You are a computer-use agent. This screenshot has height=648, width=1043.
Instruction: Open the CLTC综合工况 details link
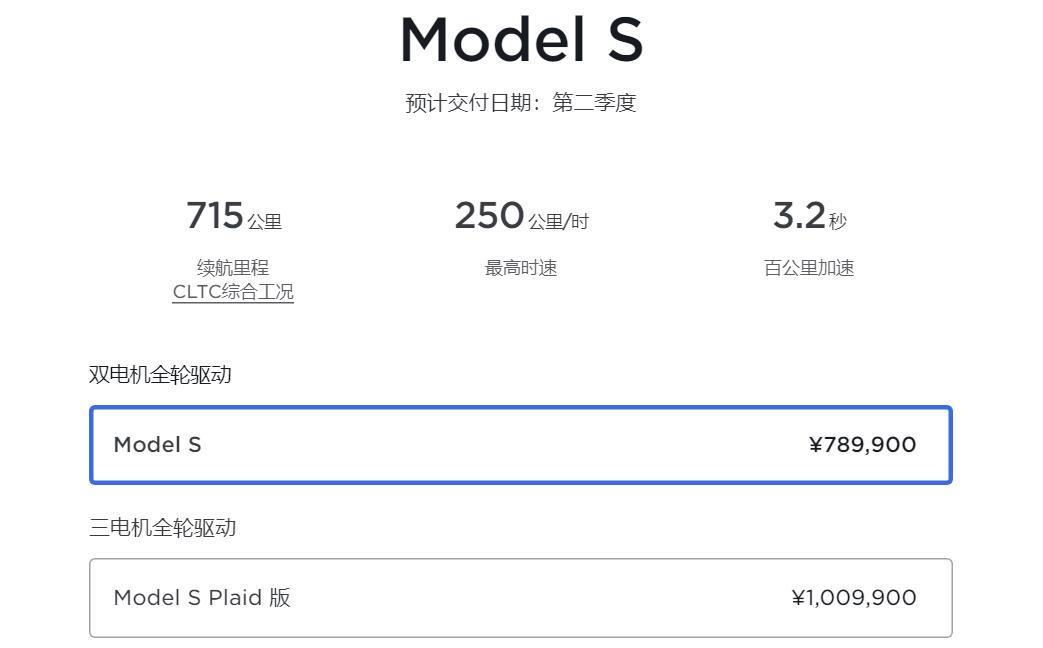[x=233, y=293]
